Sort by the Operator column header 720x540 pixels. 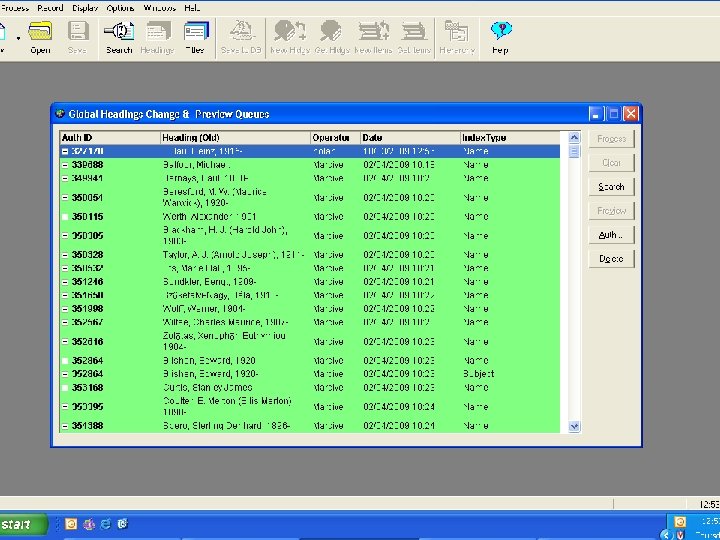pos(336,138)
